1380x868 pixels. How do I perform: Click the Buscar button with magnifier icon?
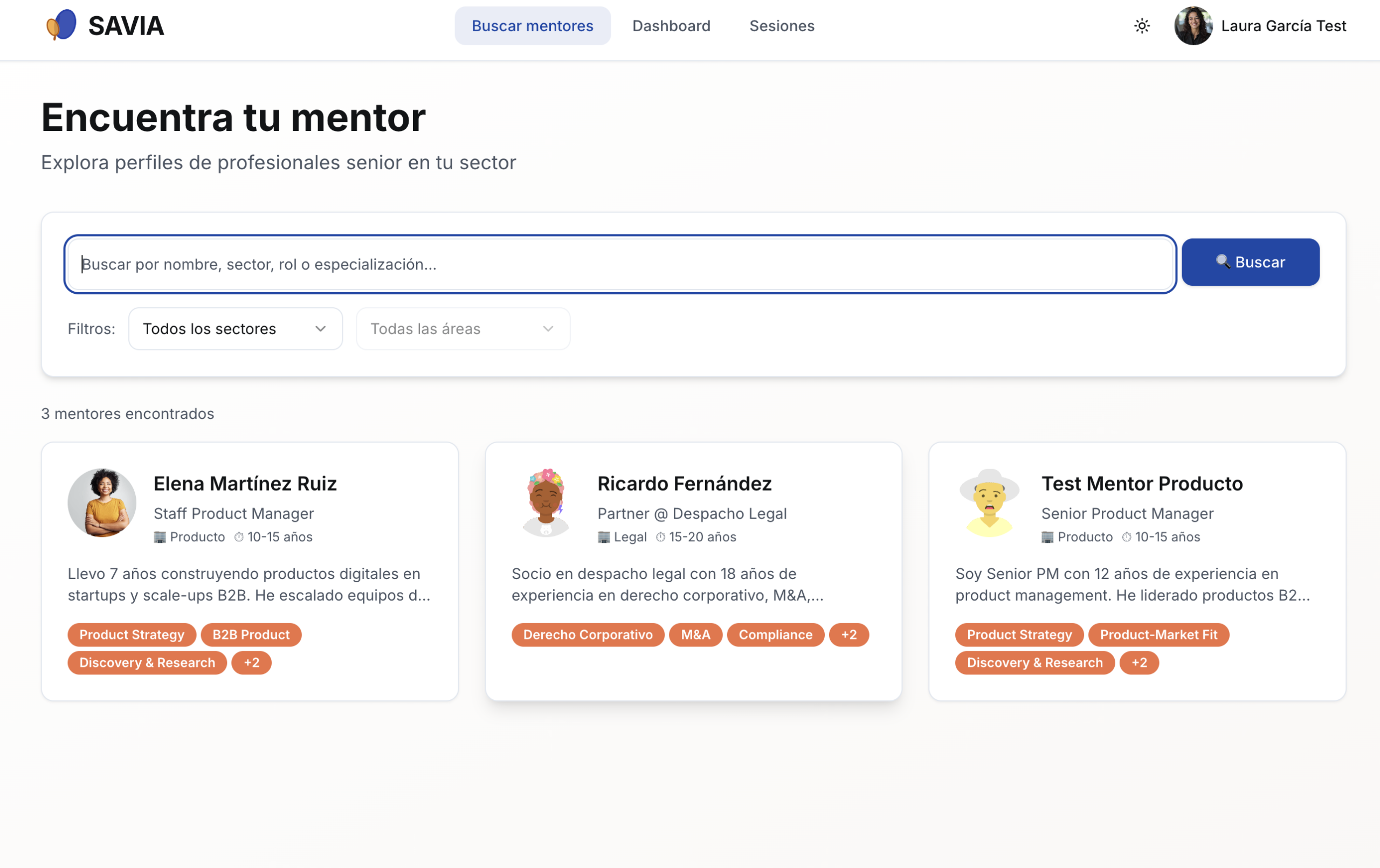pos(1250,262)
